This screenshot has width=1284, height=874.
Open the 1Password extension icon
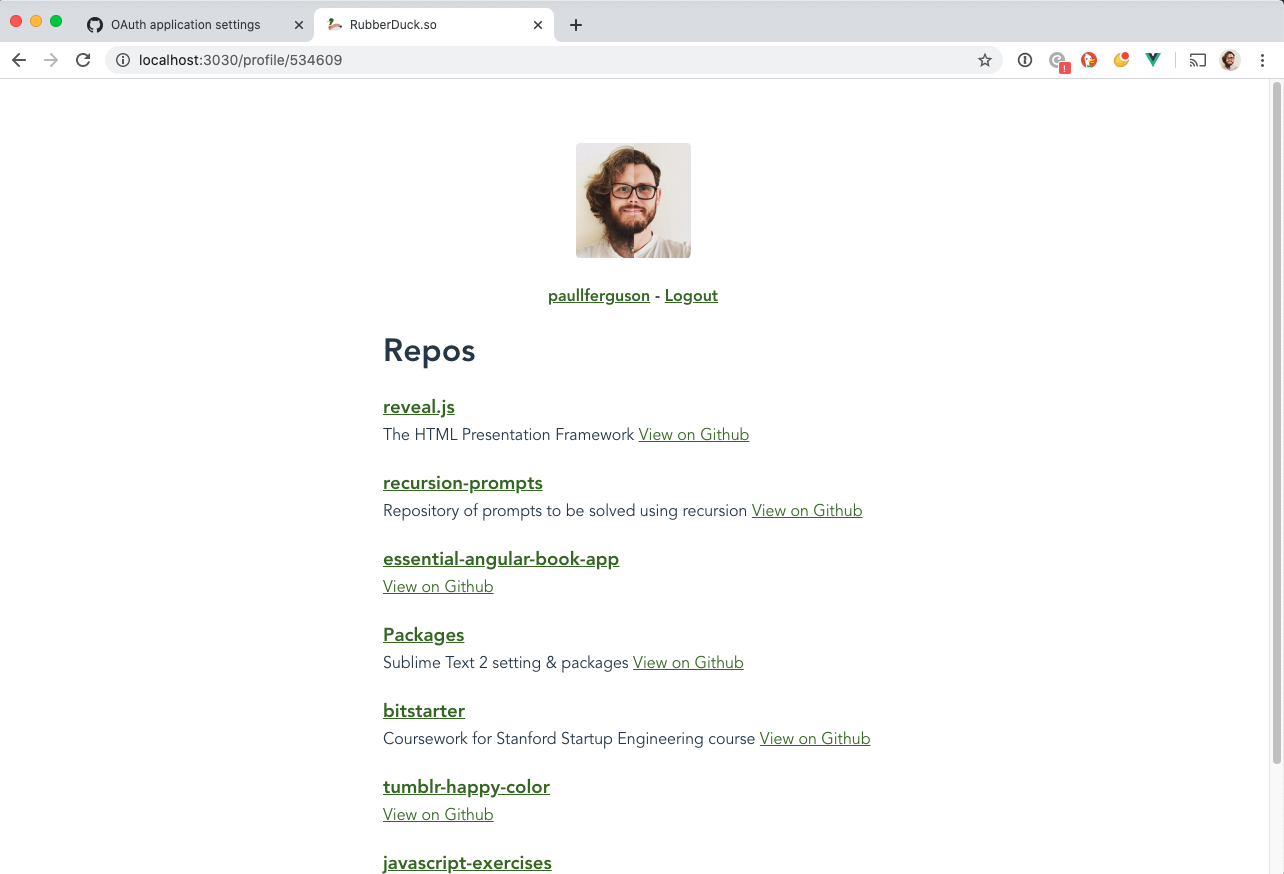(1025, 60)
